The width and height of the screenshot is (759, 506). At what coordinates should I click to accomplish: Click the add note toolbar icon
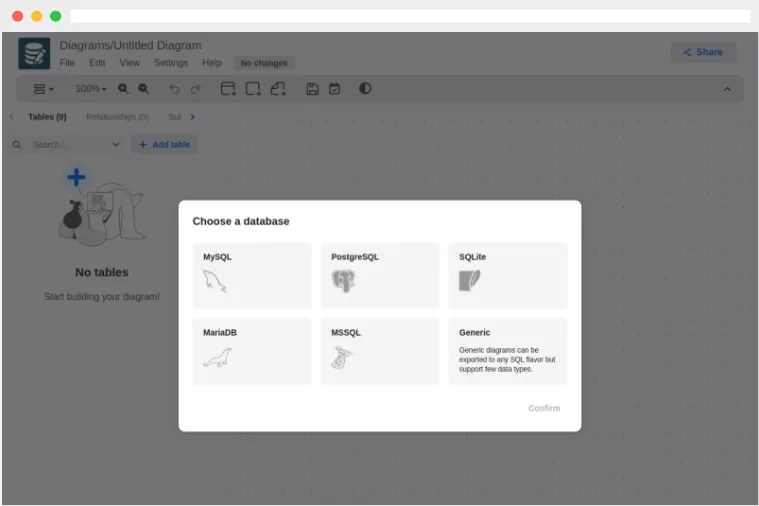(x=278, y=89)
